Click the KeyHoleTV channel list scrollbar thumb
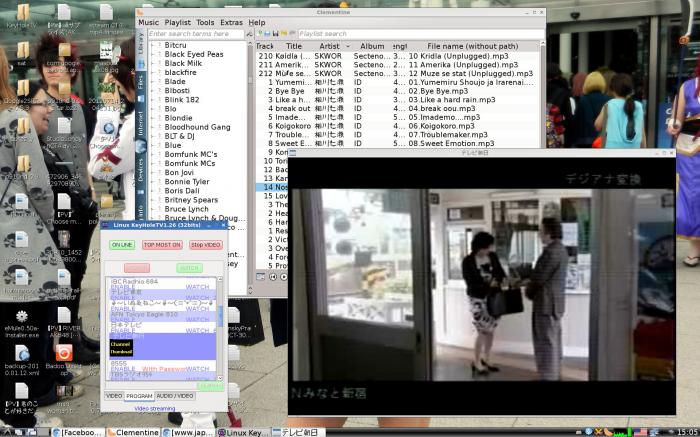The width and height of the screenshot is (700, 437). (220, 316)
